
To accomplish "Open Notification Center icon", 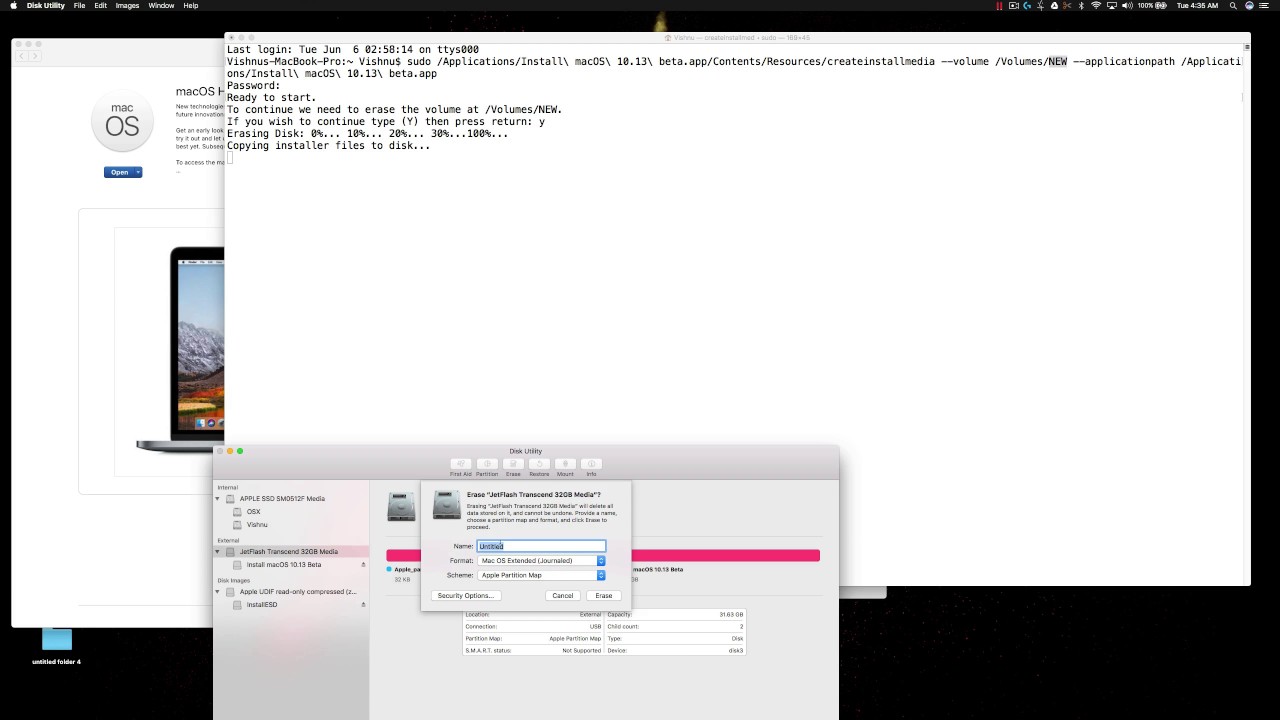I will (1266, 6).
